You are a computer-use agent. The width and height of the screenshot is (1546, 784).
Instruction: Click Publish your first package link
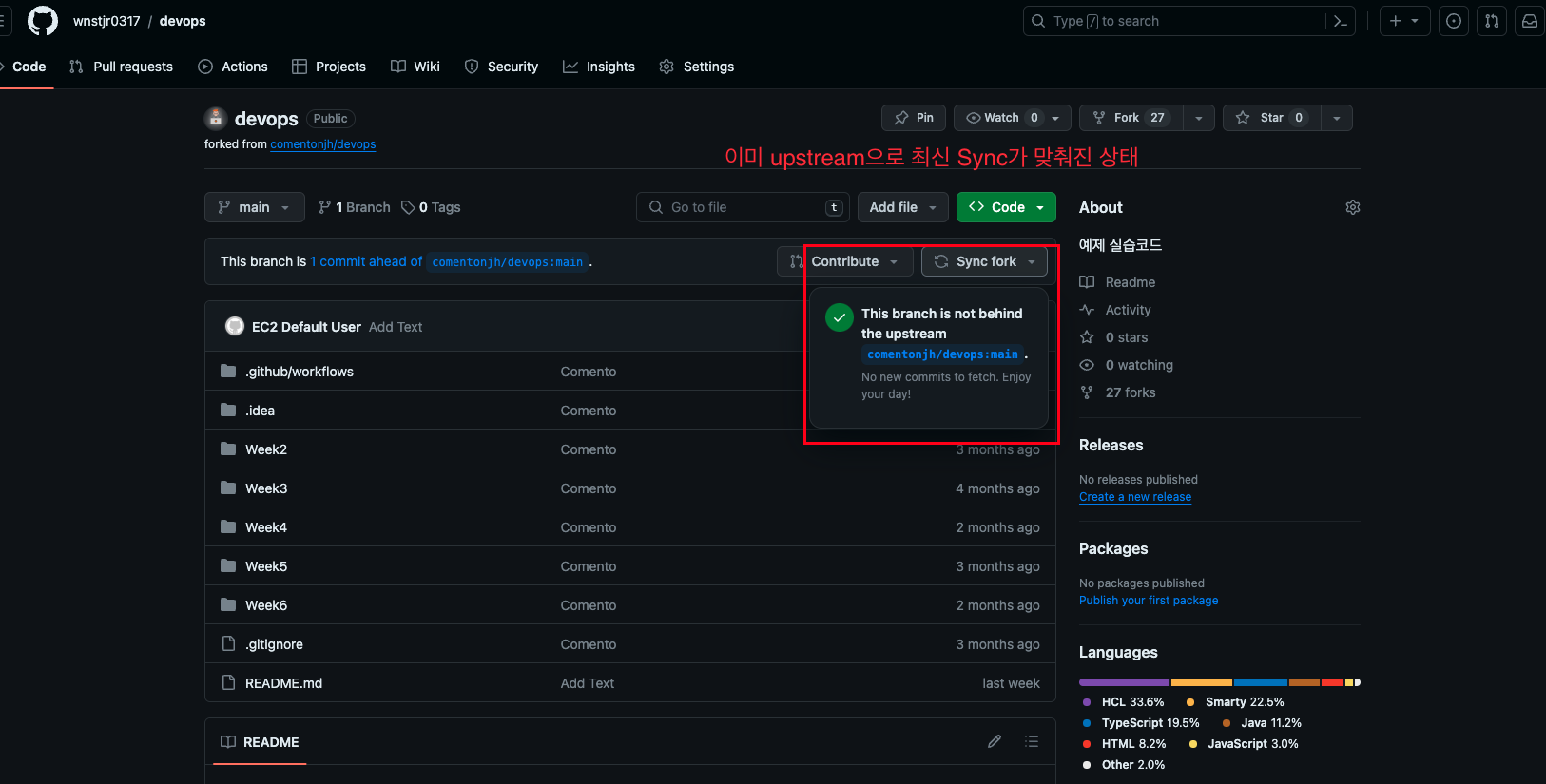(1149, 601)
